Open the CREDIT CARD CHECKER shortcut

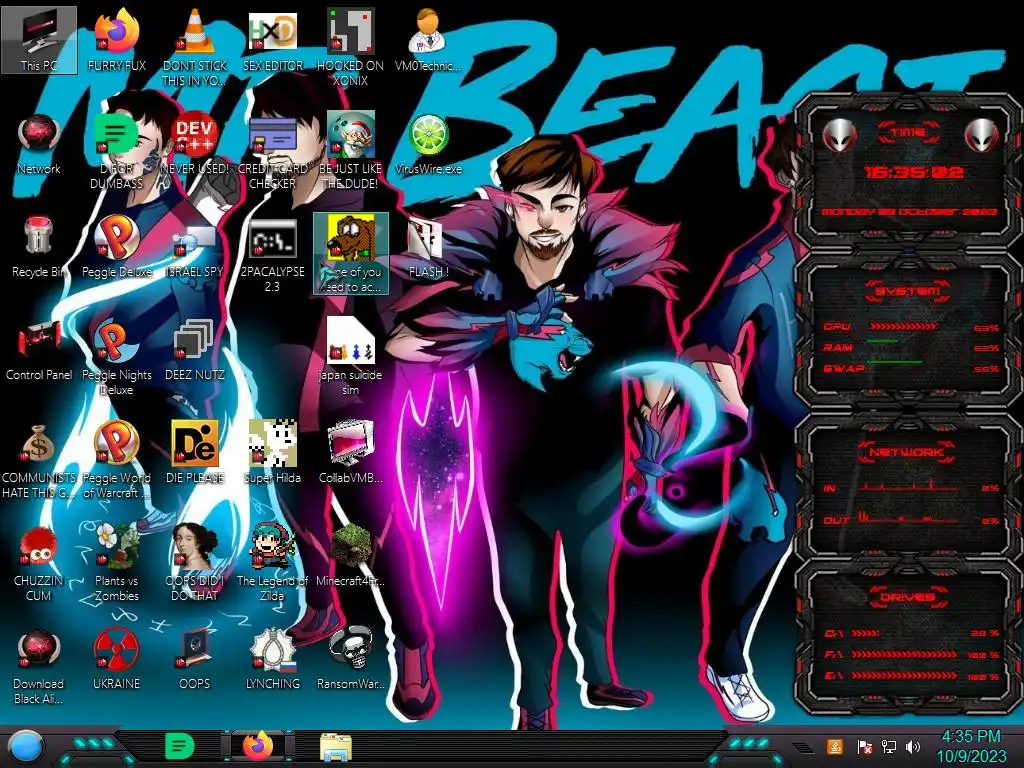272,151
